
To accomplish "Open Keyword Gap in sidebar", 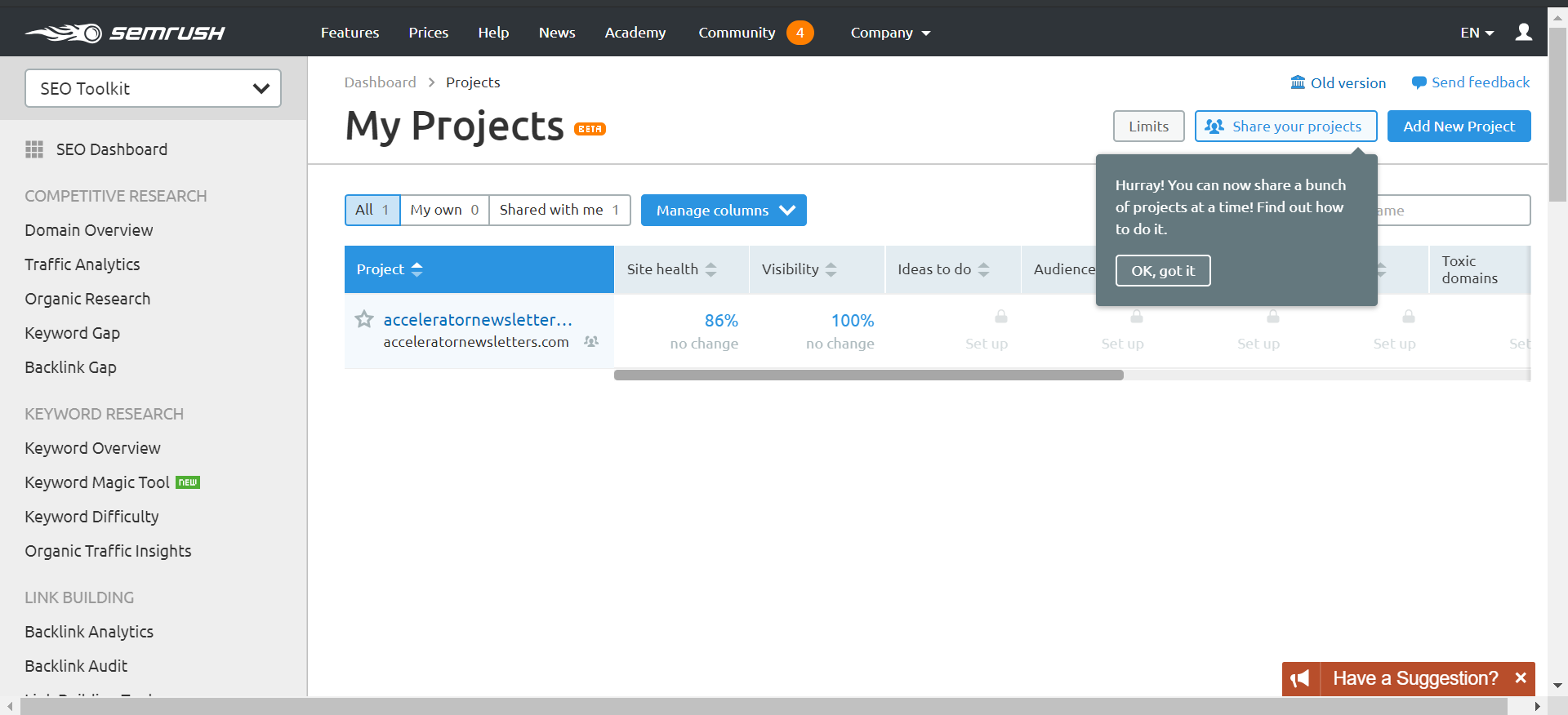I will [72, 333].
